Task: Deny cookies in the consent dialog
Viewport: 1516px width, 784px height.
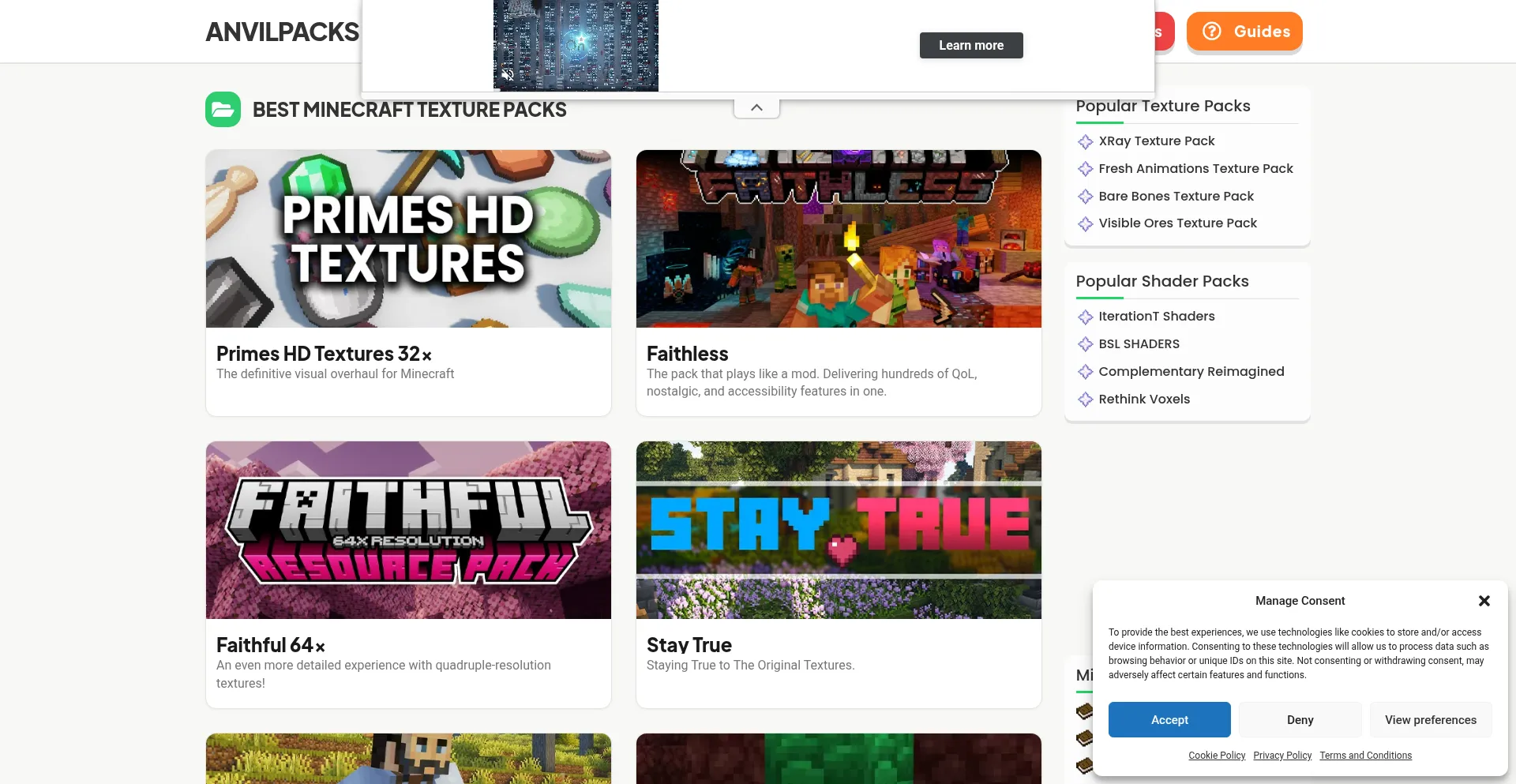Action: 1300,720
